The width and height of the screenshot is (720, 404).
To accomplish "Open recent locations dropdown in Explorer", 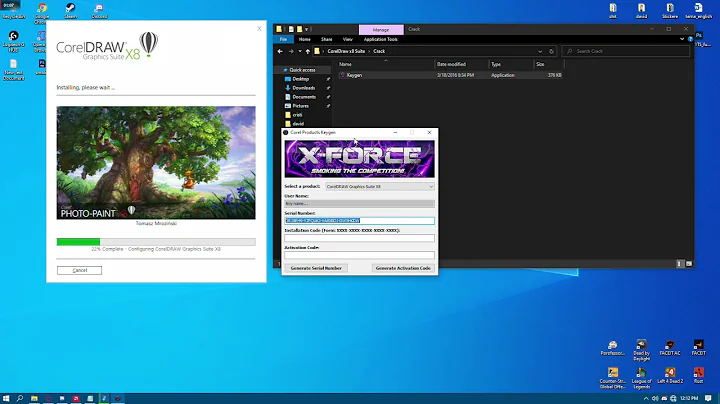I will tap(300, 51).
